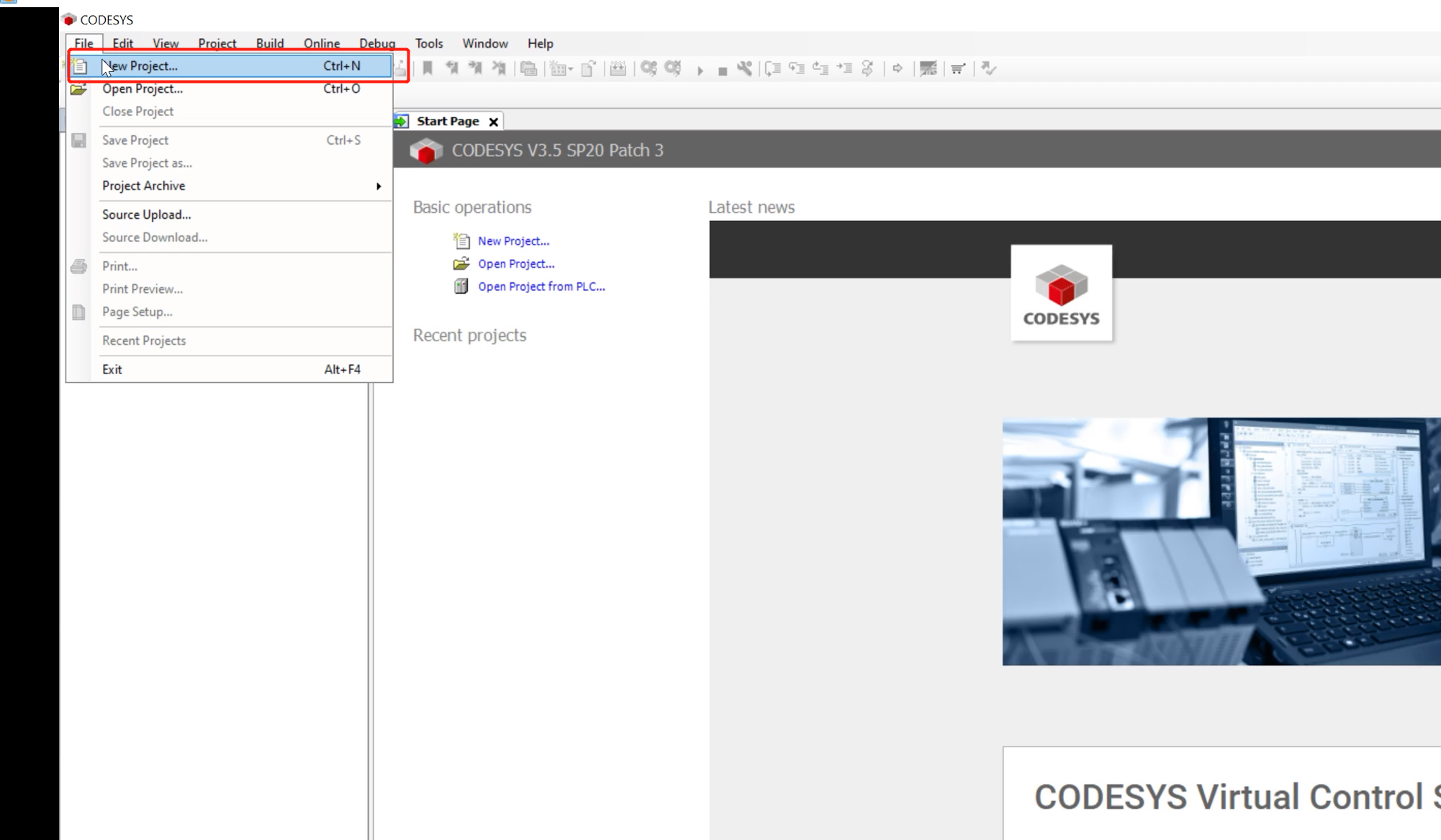Screen dimensions: 1441x840
Task: Click the wrench tools toolbar icon
Action: pos(745,68)
